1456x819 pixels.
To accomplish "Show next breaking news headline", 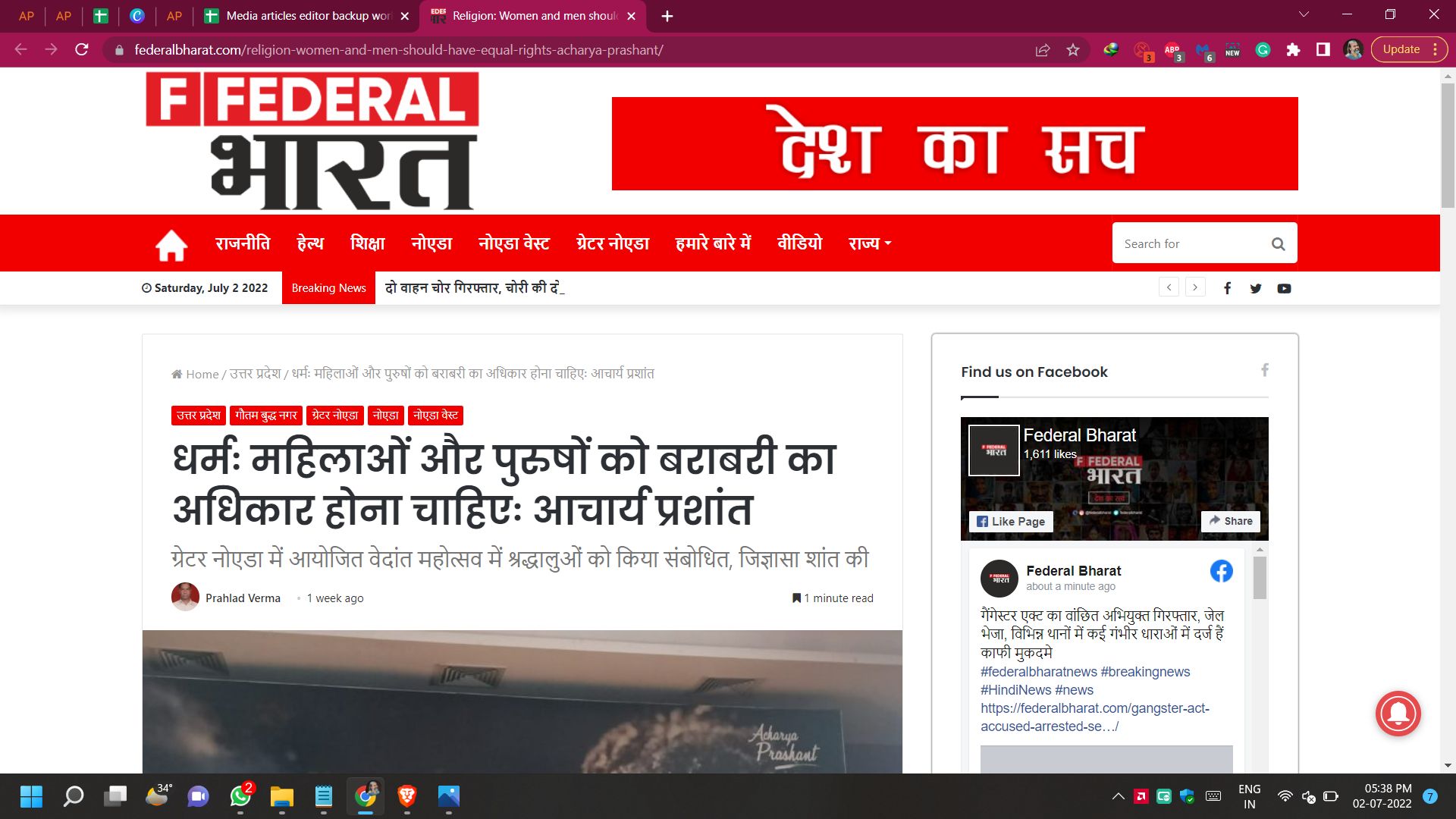I will click(x=1195, y=287).
